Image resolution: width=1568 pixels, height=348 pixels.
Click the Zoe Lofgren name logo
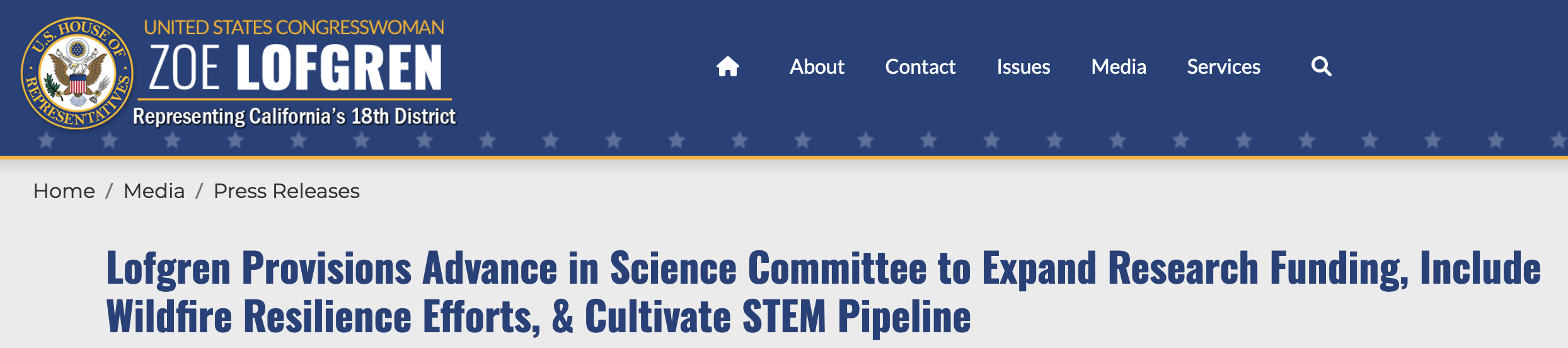coord(295,68)
